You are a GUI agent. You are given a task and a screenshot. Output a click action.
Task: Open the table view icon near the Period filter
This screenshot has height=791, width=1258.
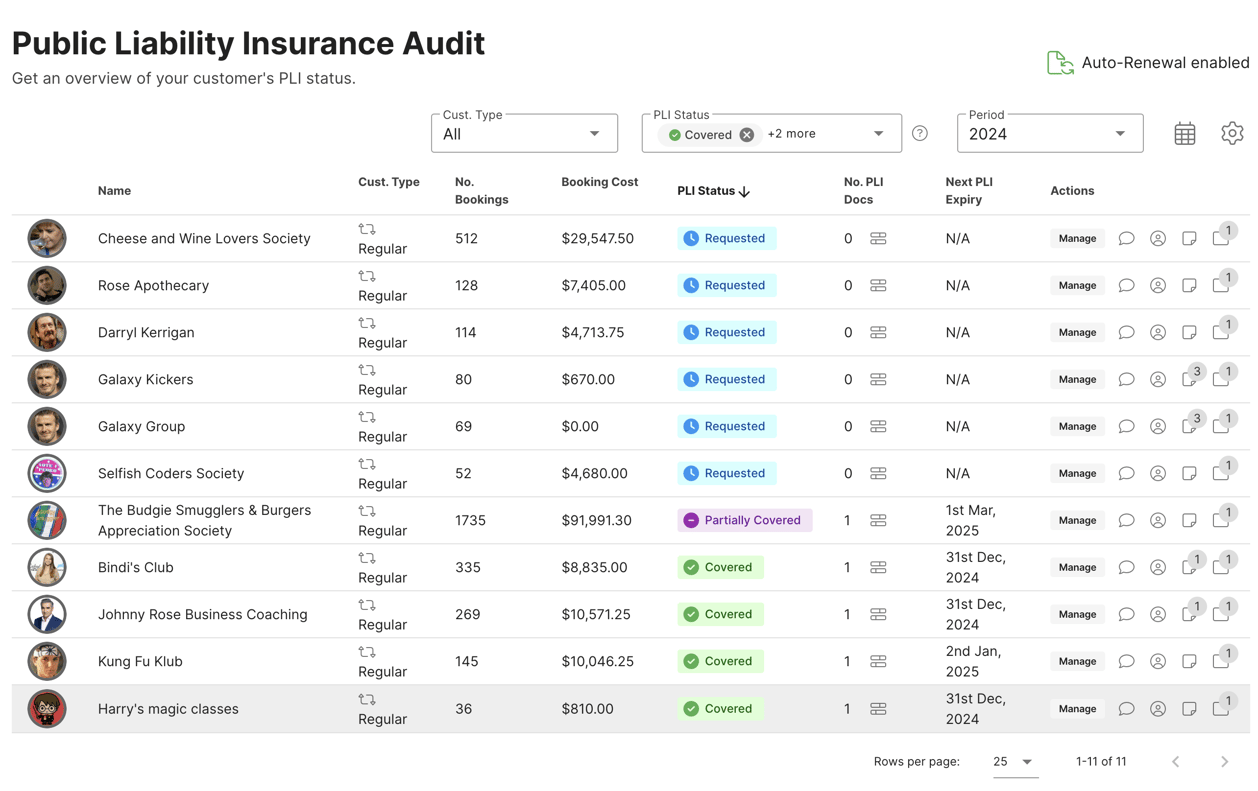(1185, 132)
